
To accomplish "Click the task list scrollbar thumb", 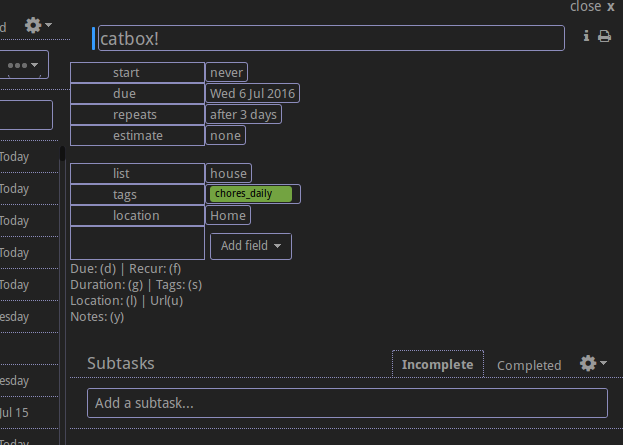I will [62, 153].
